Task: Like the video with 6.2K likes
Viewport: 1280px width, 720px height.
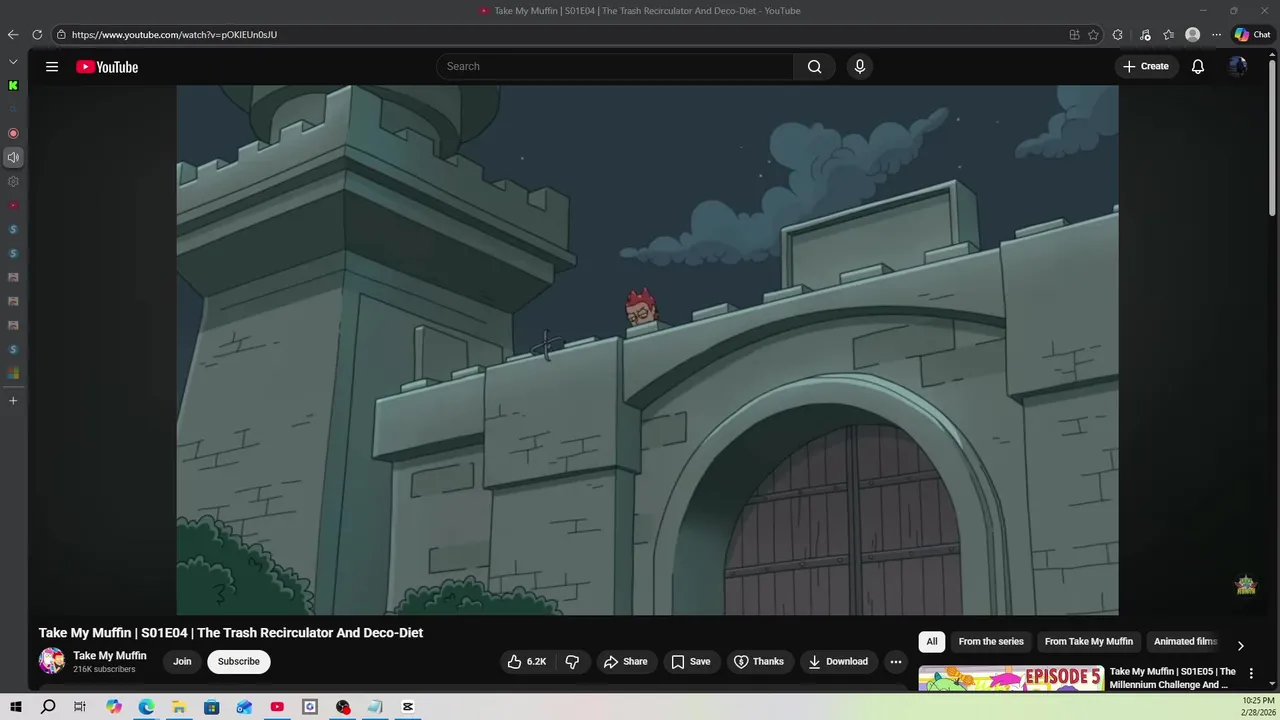Action: click(526, 661)
